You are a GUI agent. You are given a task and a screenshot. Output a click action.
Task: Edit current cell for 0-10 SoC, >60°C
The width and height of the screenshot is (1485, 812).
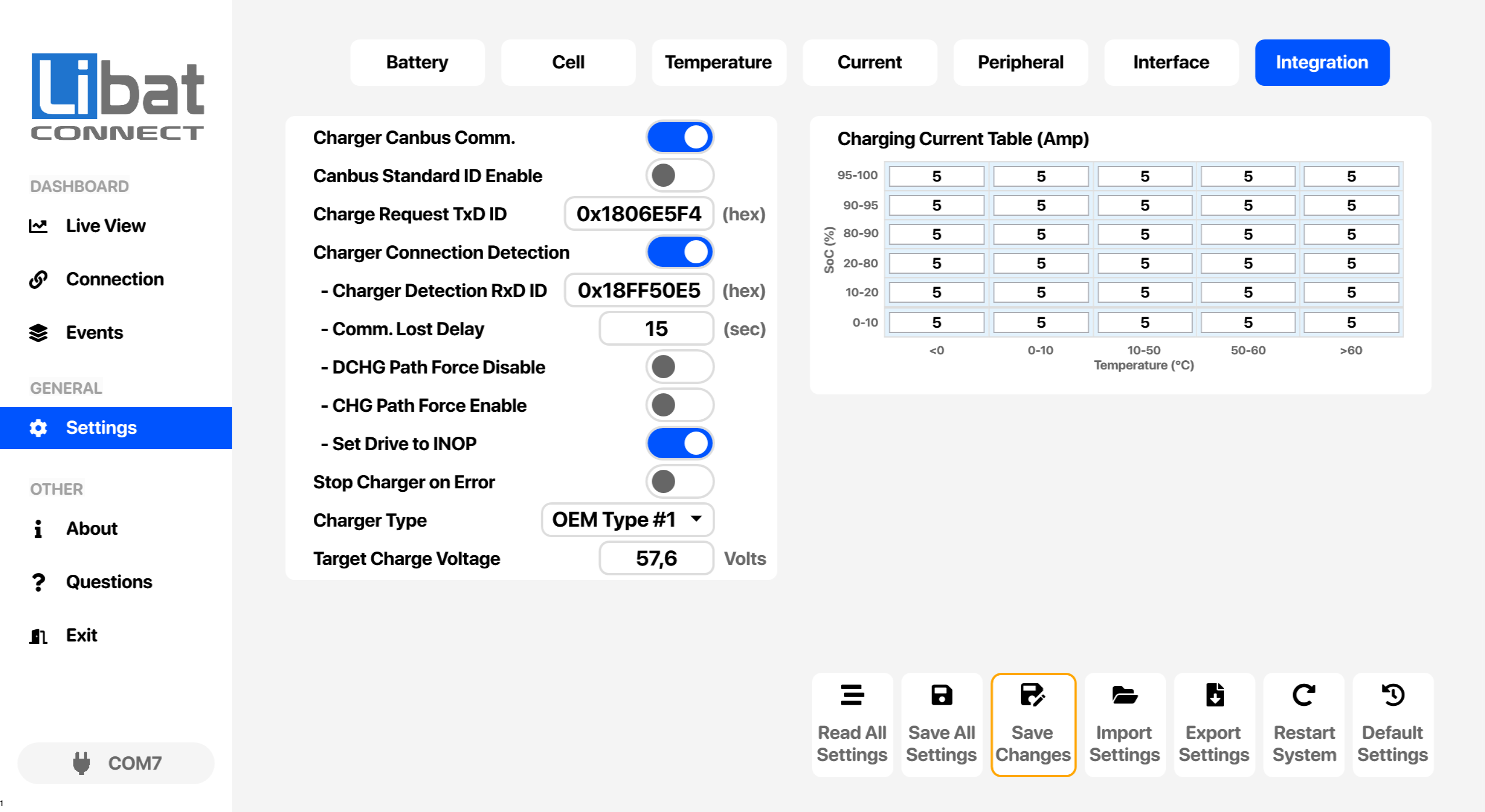pyautogui.click(x=1352, y=322)
